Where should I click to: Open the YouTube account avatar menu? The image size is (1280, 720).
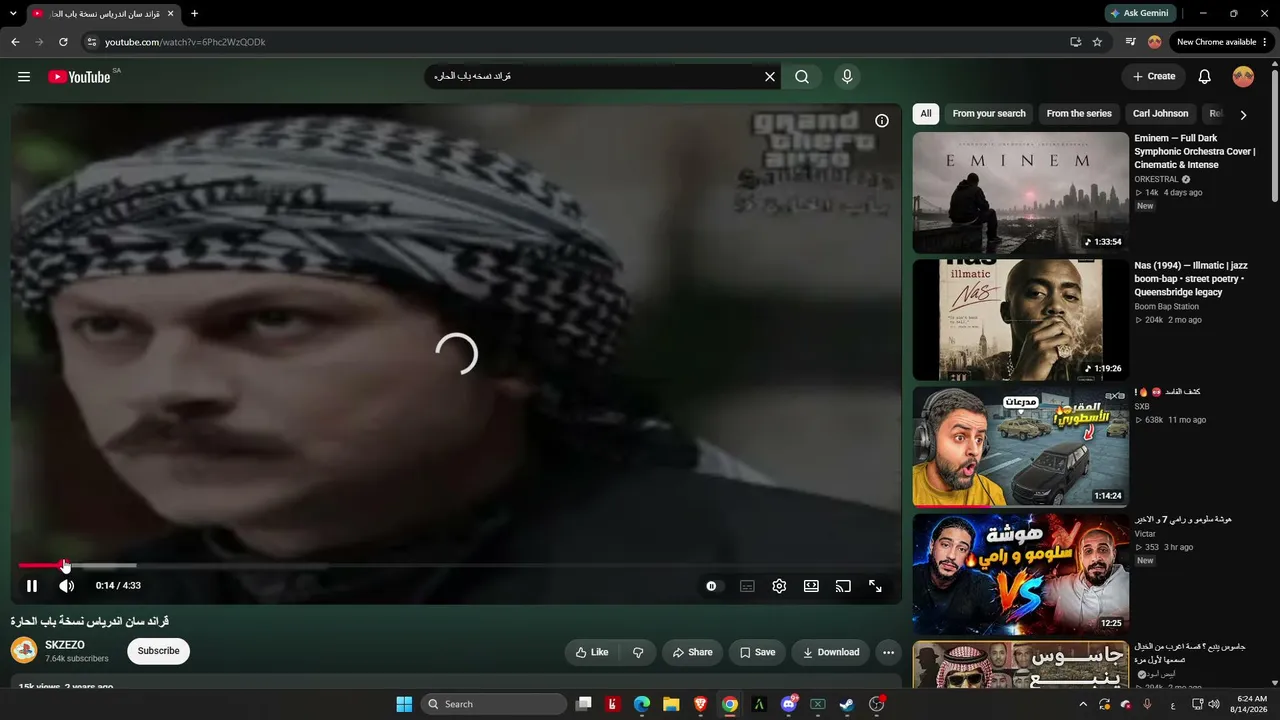click(x=1243, y=77)
